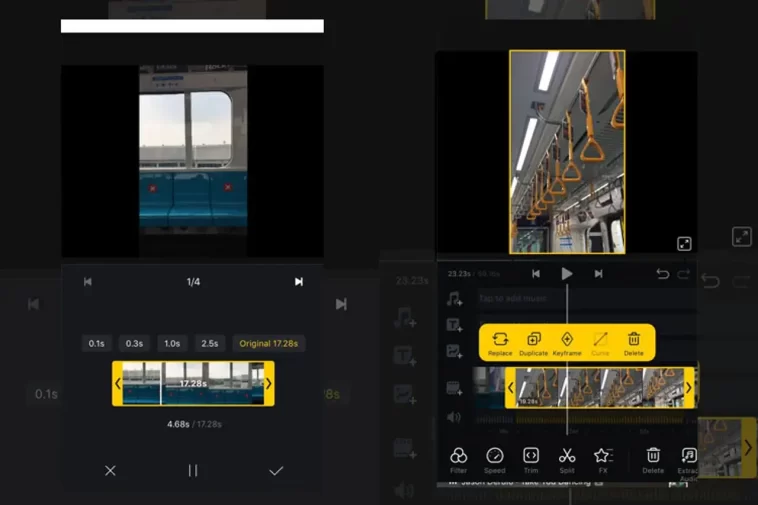The height and width of the screenshot is (505, 758).
Task: Pause playback in trim panel
Action: (193, 471)
